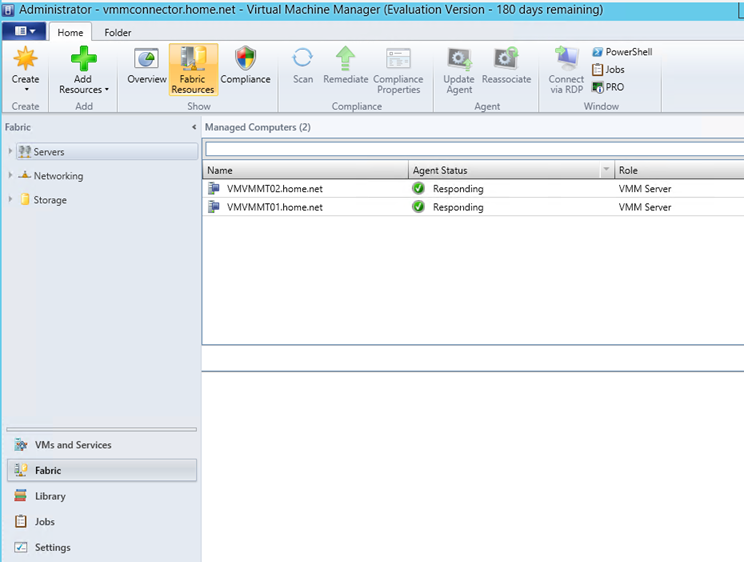Click the green status icon for VMVMMT01
Viewport: 744px width, 562px height.
point(418,207)
